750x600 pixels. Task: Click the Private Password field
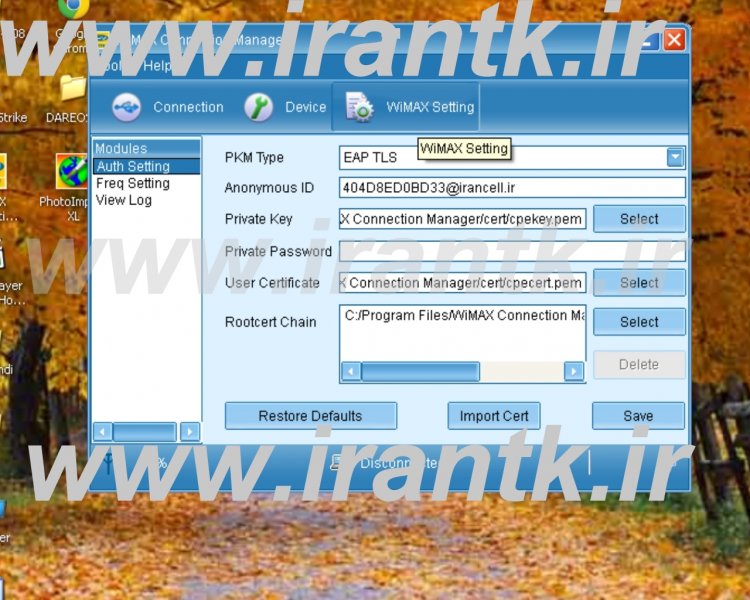[x=512, y=251]
